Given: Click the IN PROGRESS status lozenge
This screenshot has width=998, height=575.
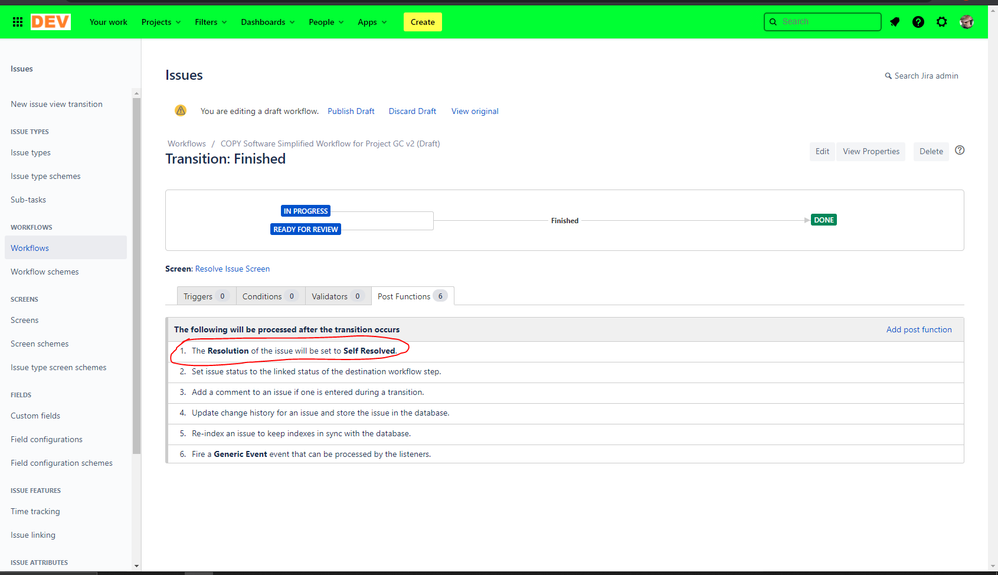Looking at the screenshot, I should pos(306,211).
